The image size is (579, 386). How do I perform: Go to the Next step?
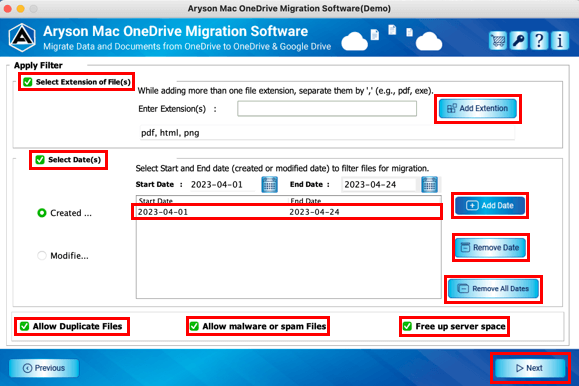[530, 368]
